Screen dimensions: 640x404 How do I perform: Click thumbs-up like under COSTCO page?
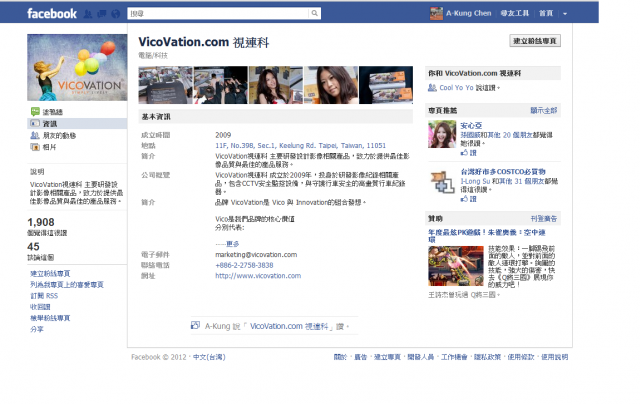pyautogui.click(x=464, y=199)
